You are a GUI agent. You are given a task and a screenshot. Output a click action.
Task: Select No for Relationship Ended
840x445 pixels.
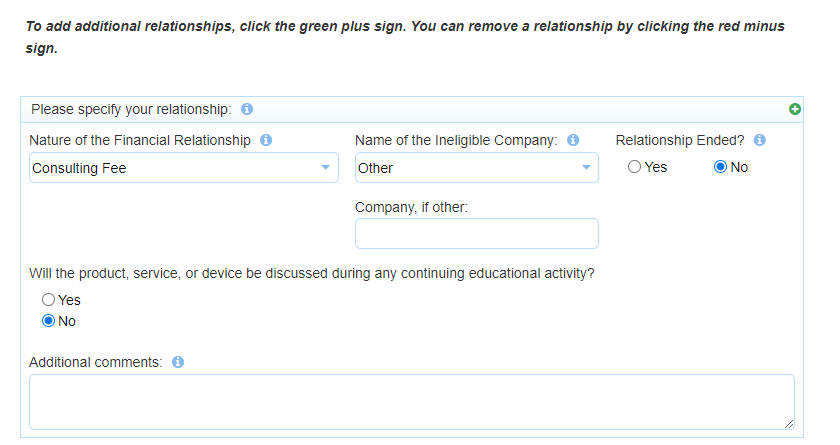click(721, 167)
